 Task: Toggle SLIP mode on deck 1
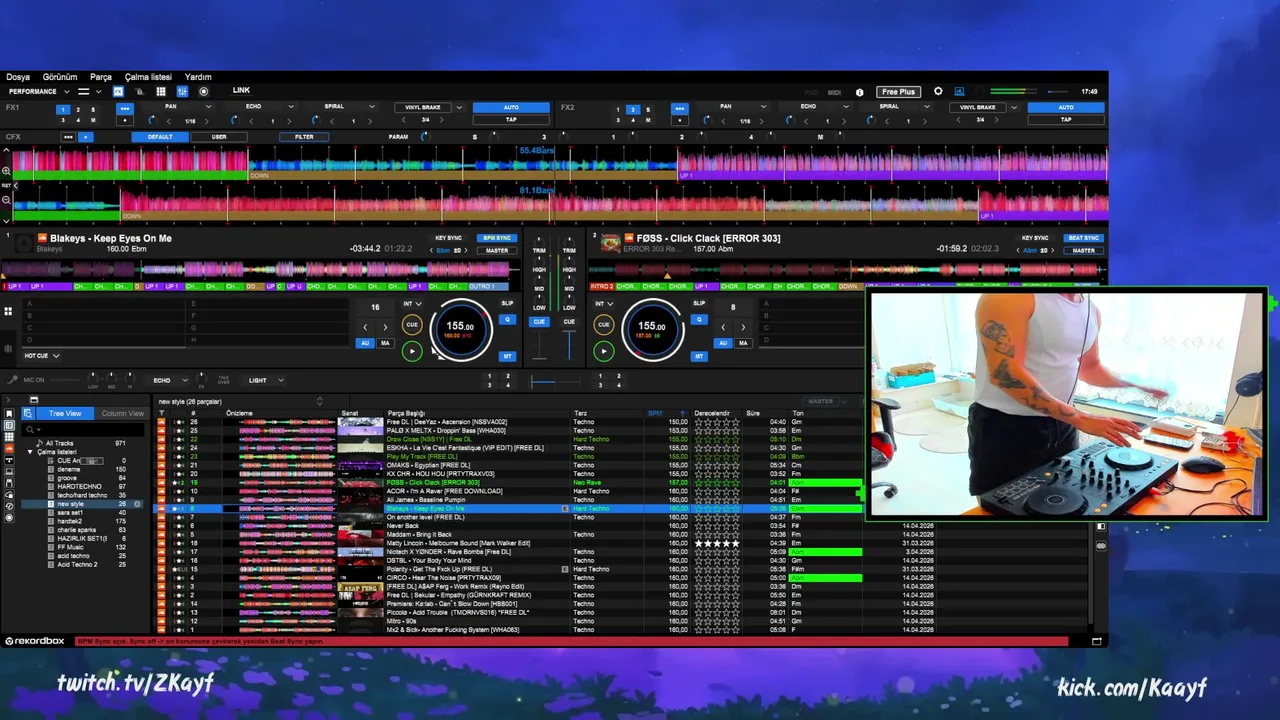pyautogui.click(x=507, y=303)
